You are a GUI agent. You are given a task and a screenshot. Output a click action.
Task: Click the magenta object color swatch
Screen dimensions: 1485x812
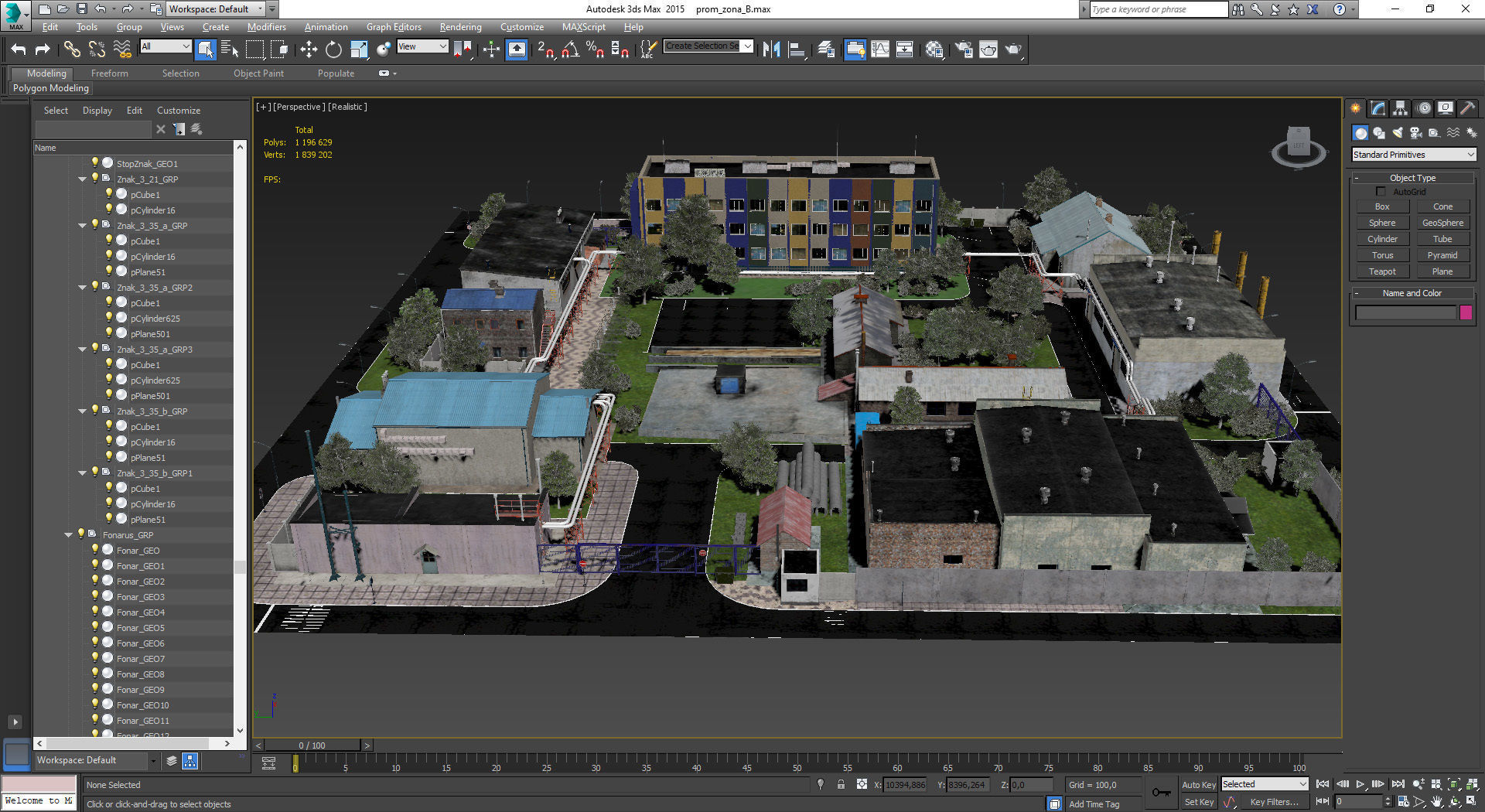[x=1466, y=312]
